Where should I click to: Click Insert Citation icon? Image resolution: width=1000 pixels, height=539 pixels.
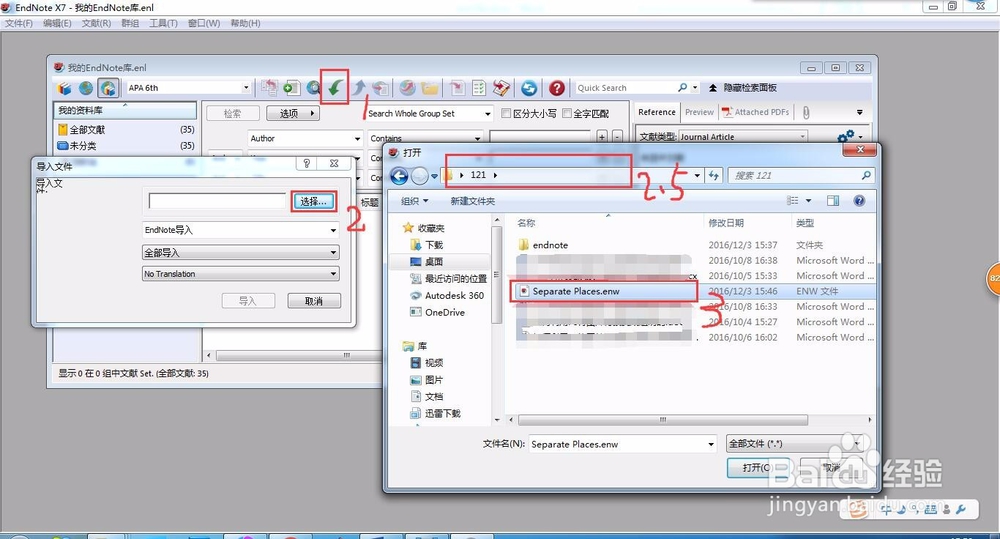coord(457,88)
